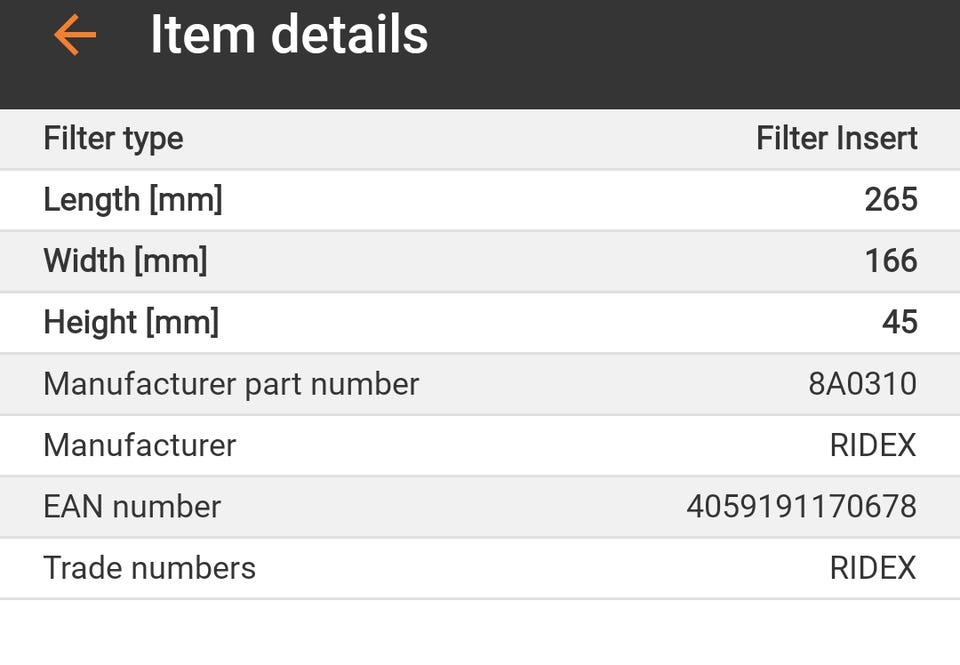Image resolution: width=960 pixels, height=665 pixels.
Task: Select the 'Length [mm]' label
Action: point(132,200)
